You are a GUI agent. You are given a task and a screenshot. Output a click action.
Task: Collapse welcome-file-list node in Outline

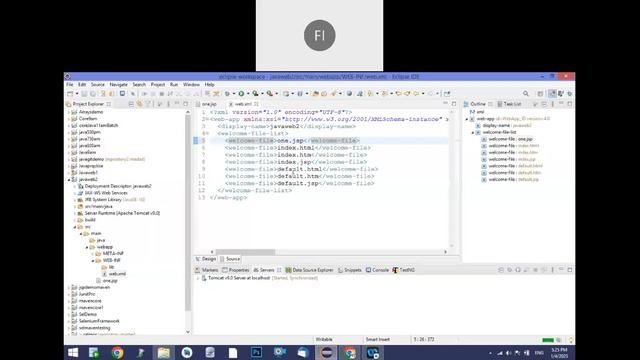tap(473, 132)
